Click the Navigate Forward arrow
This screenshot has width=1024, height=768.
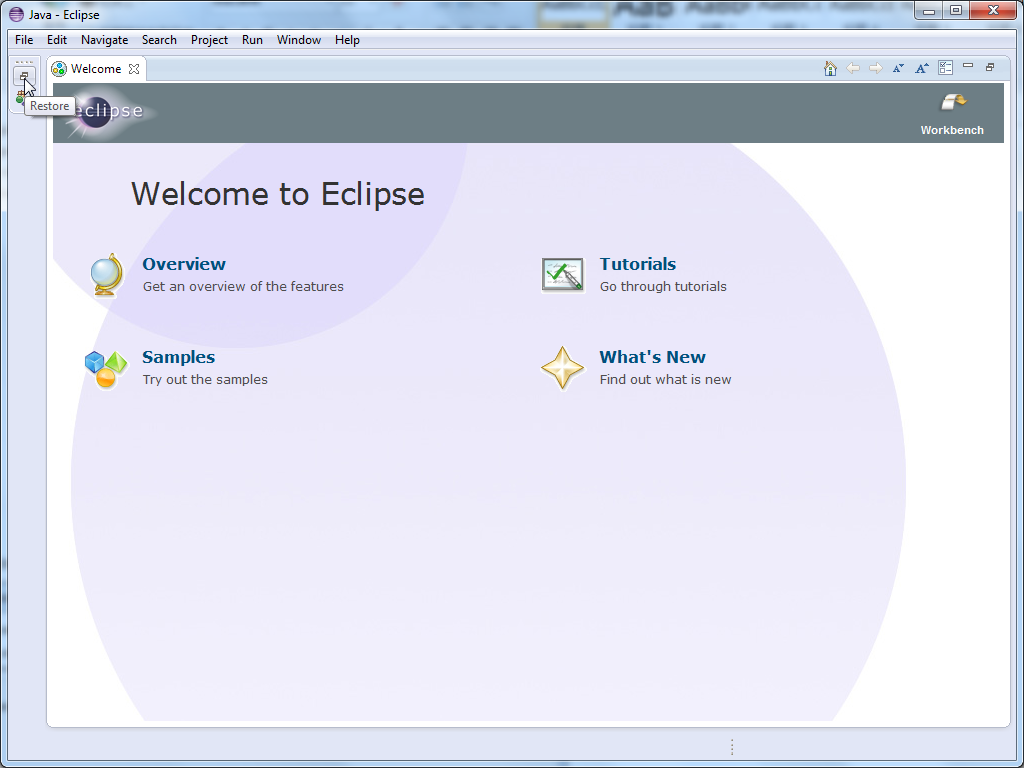coord(876,68)
